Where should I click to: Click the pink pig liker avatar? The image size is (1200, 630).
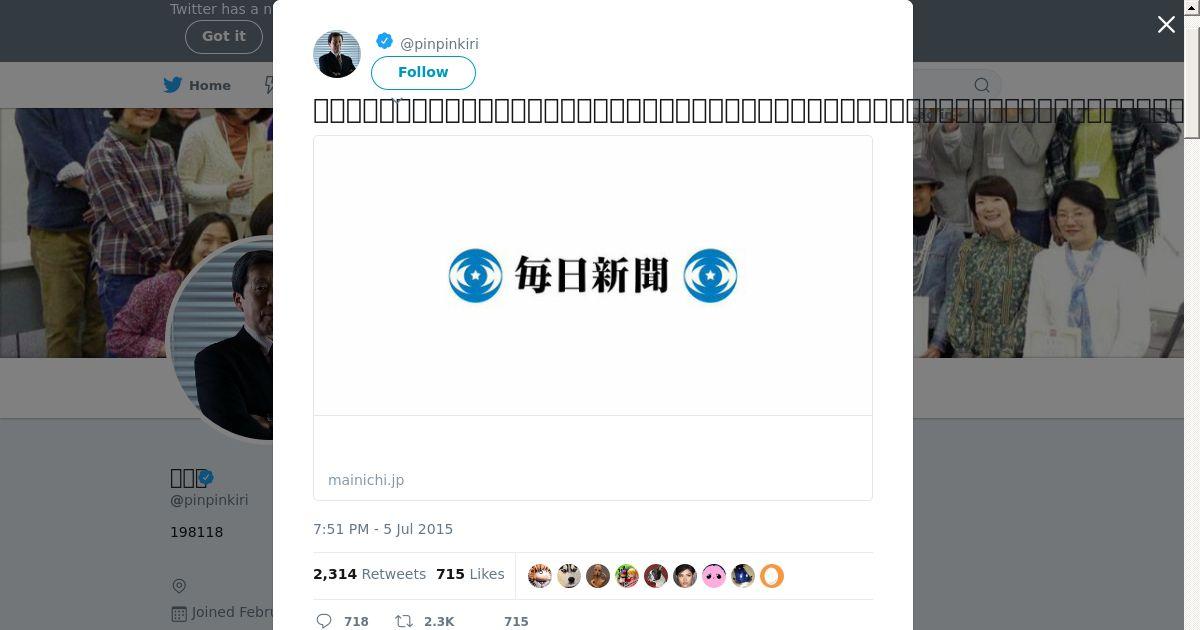click(x=714, y=576)
